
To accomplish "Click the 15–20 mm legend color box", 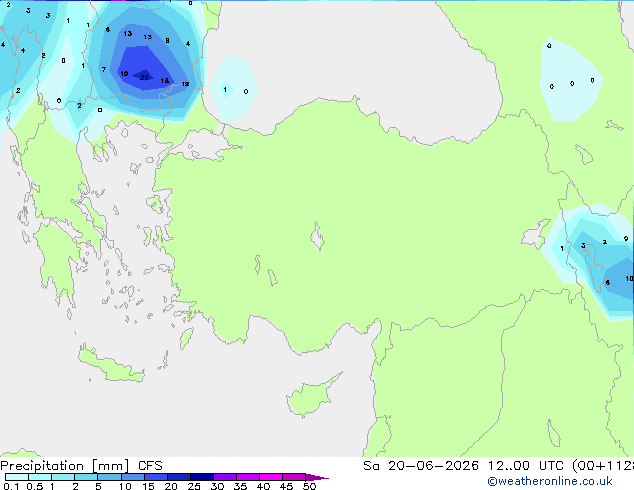I will (156, 477).
